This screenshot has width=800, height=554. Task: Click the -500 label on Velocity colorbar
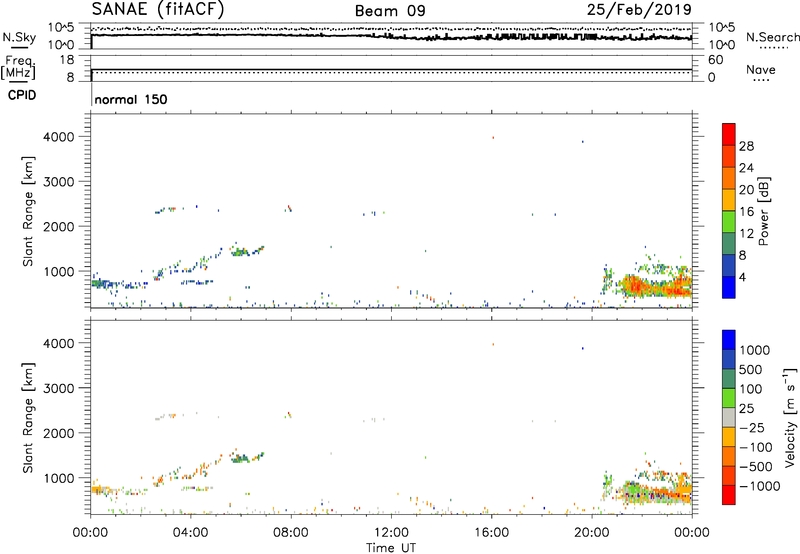click(756, 467)
